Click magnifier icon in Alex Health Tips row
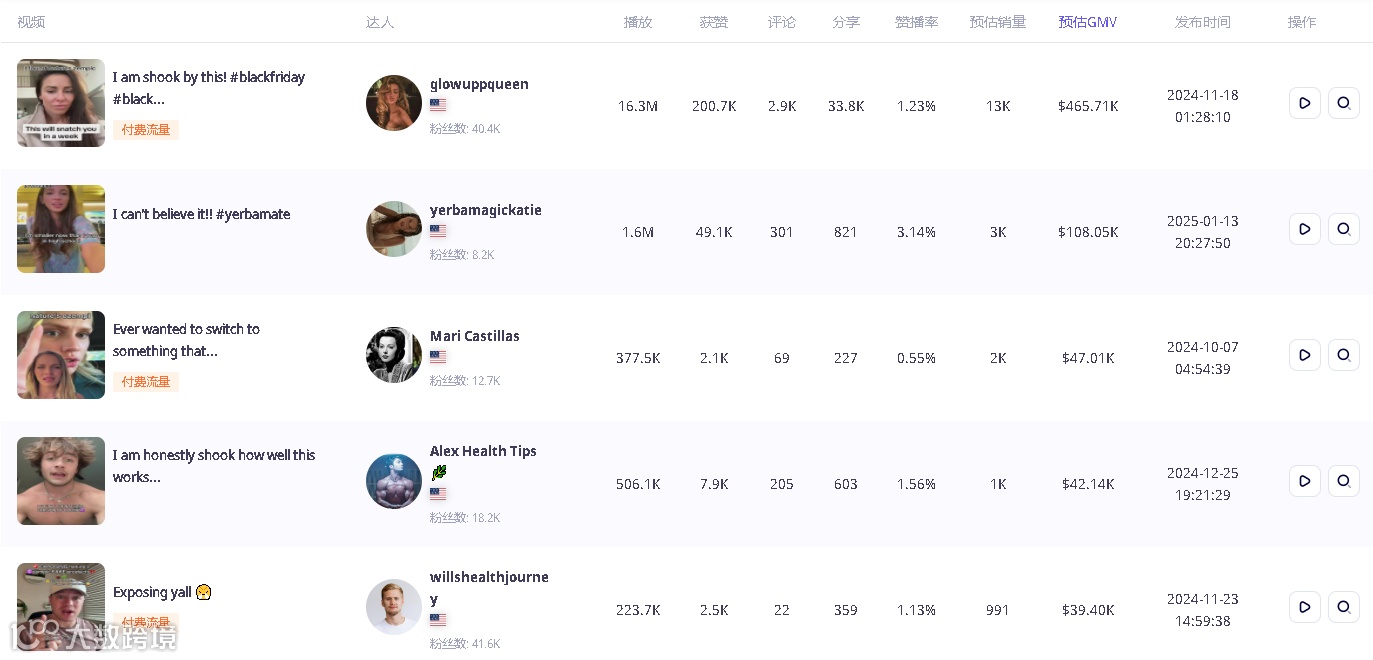This screenshot has width=1373, height=660. click(x=1343, y=481)
